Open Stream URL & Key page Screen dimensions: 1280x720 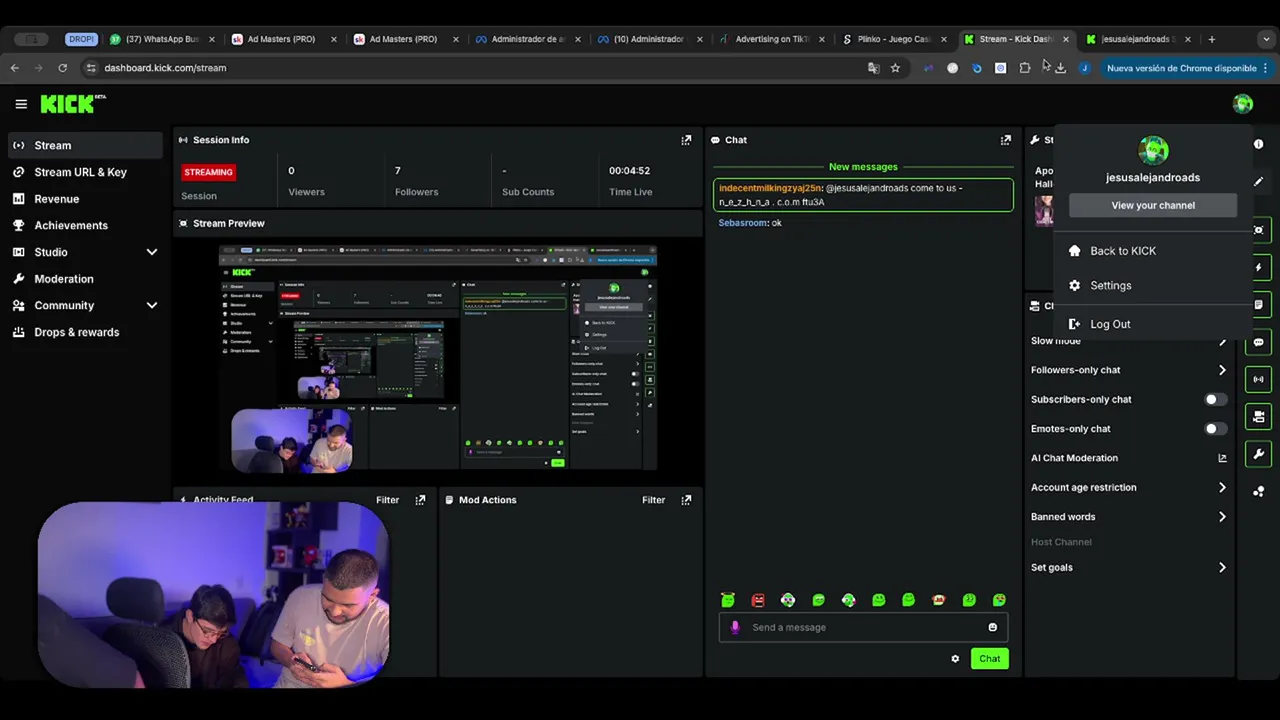(x=85, y=172)
